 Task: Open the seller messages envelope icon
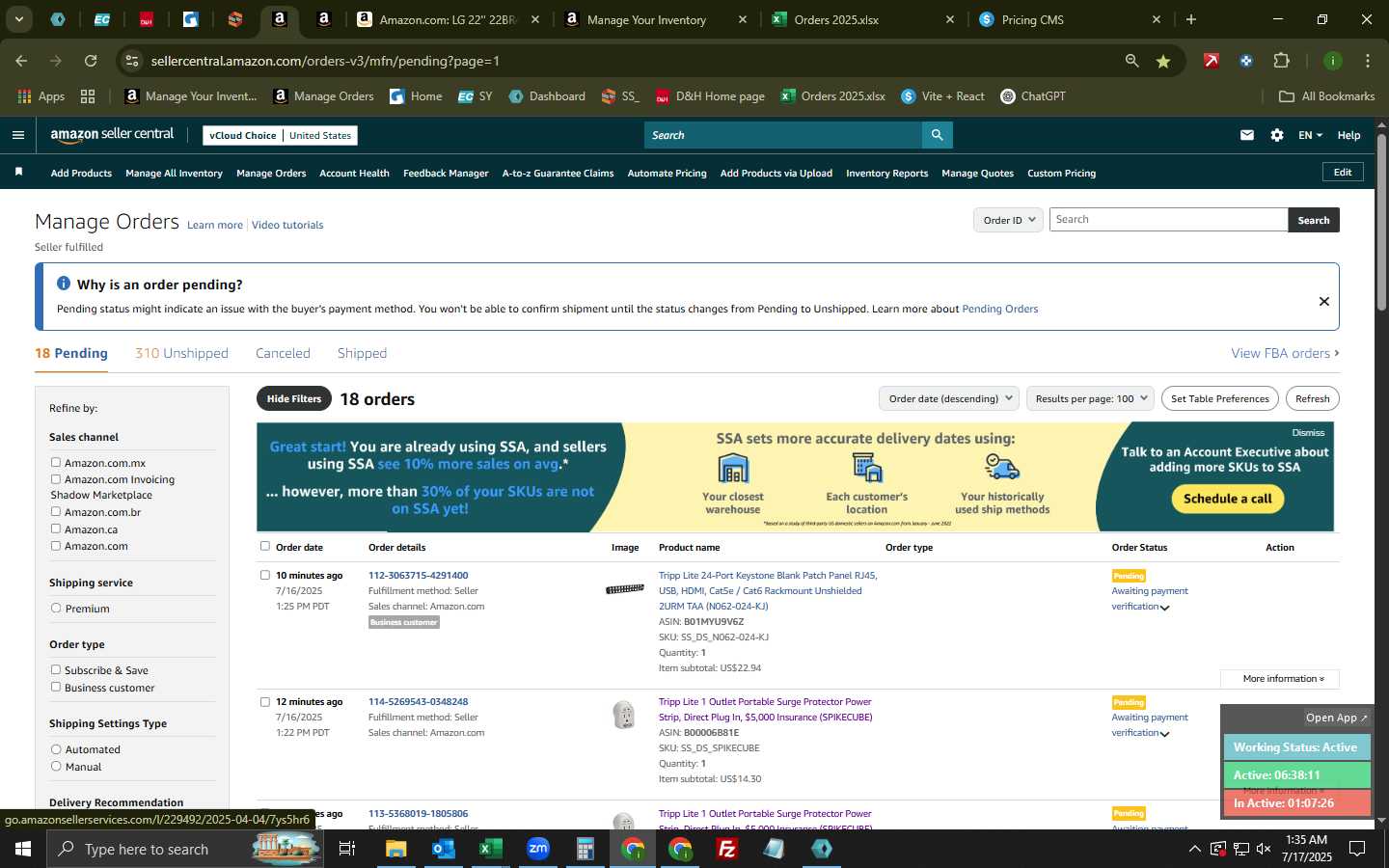point(1247,135)
